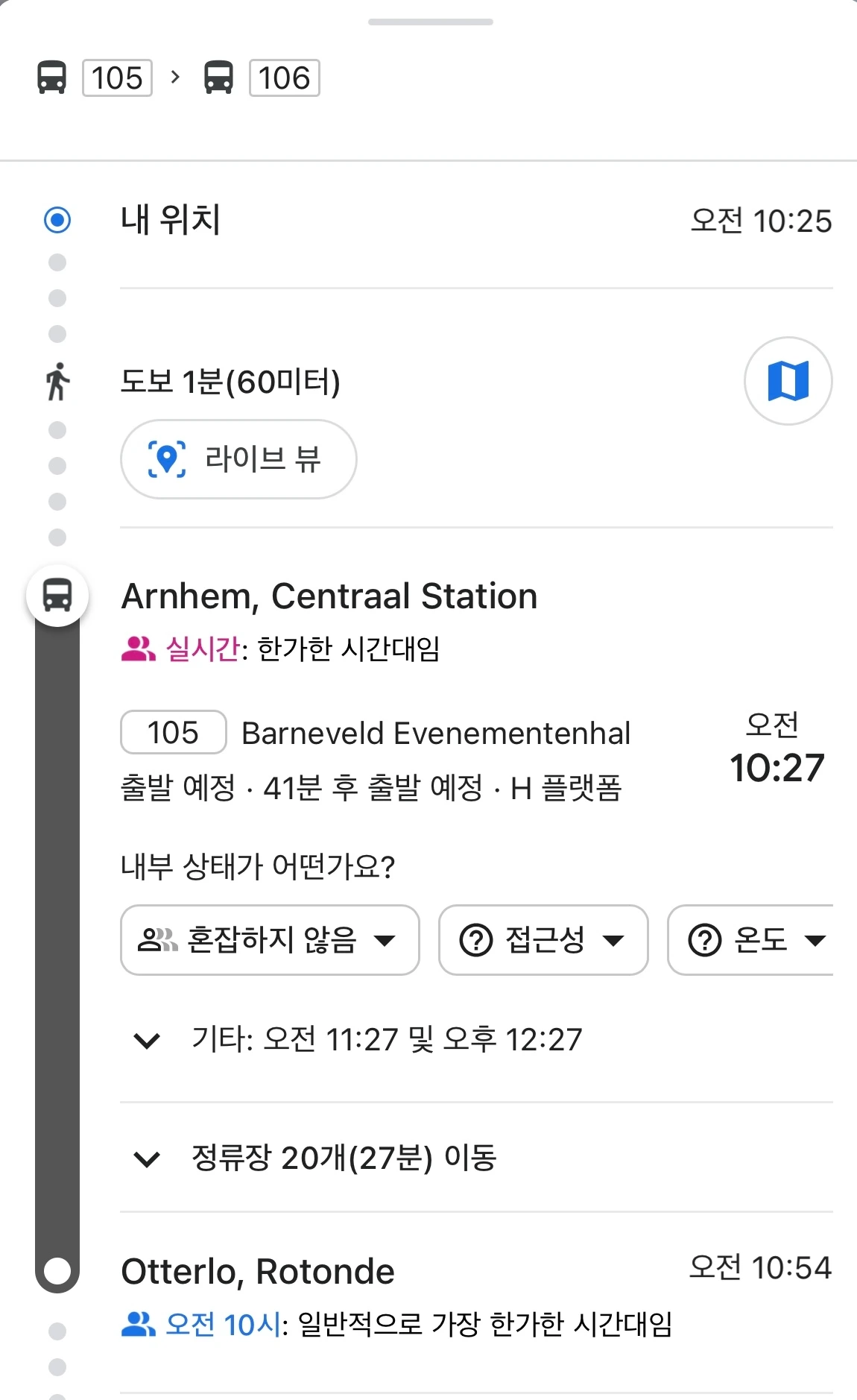Viewport: 857px width, 1400px height.
Task: Tap the first bus icon in route header
Action: (51, 78)
